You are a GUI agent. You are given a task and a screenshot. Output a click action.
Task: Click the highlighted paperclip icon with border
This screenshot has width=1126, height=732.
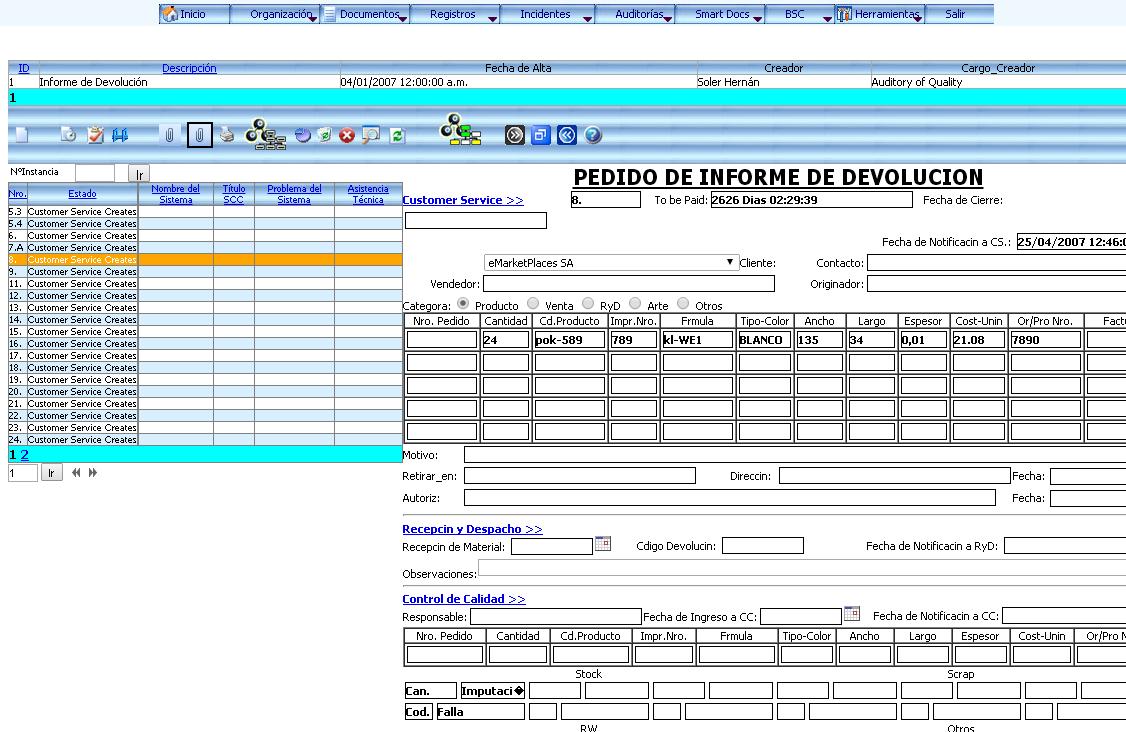200,135
